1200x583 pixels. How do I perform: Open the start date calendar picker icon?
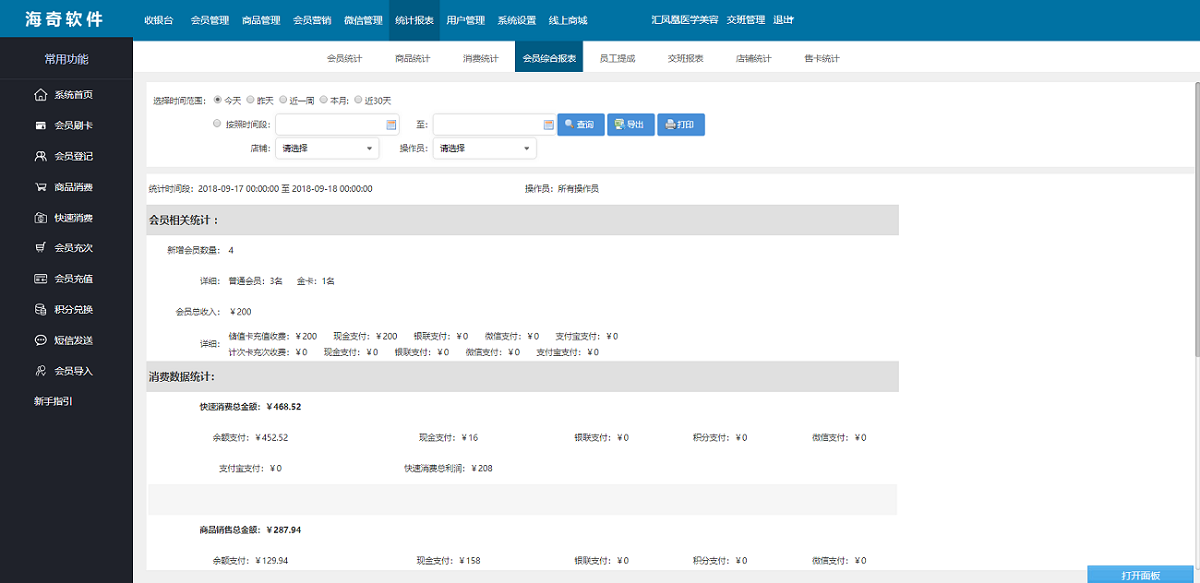tap(391, 125)
